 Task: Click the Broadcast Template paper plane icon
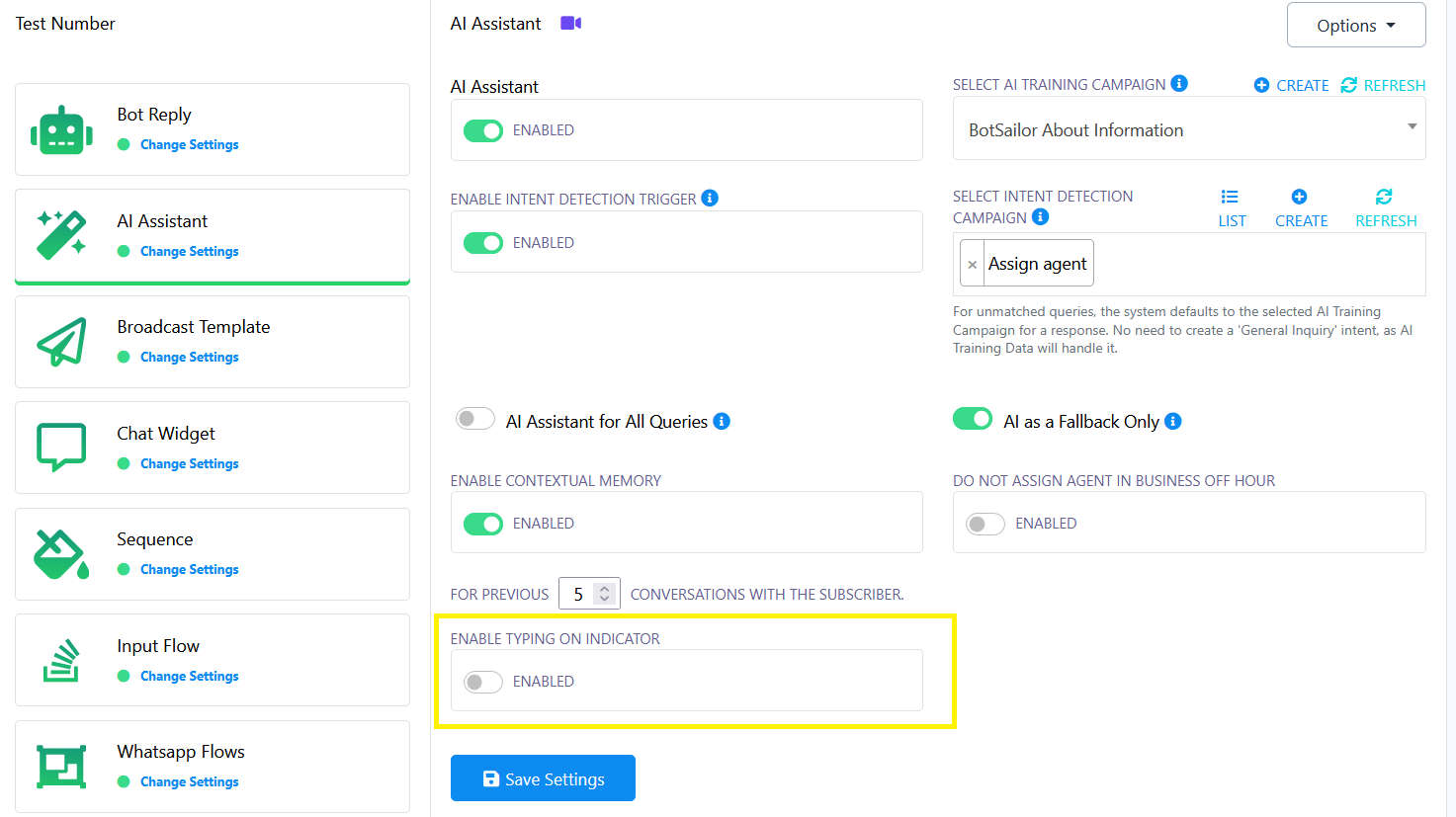coord(61,342)
